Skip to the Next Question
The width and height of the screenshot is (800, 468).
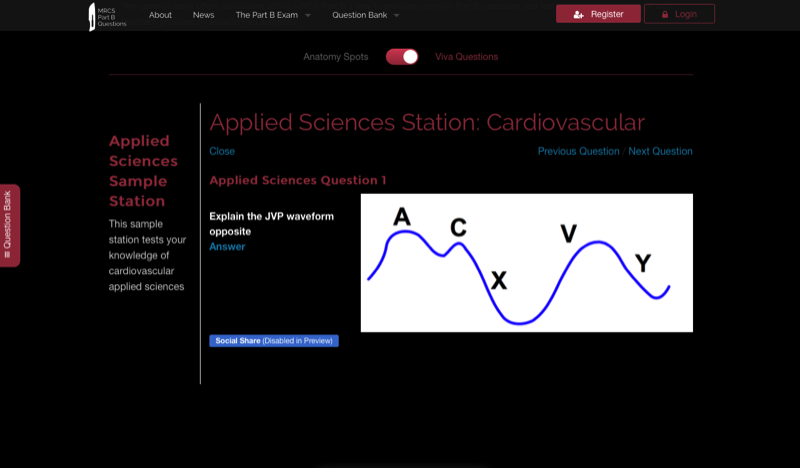click(x=660, y=152)
